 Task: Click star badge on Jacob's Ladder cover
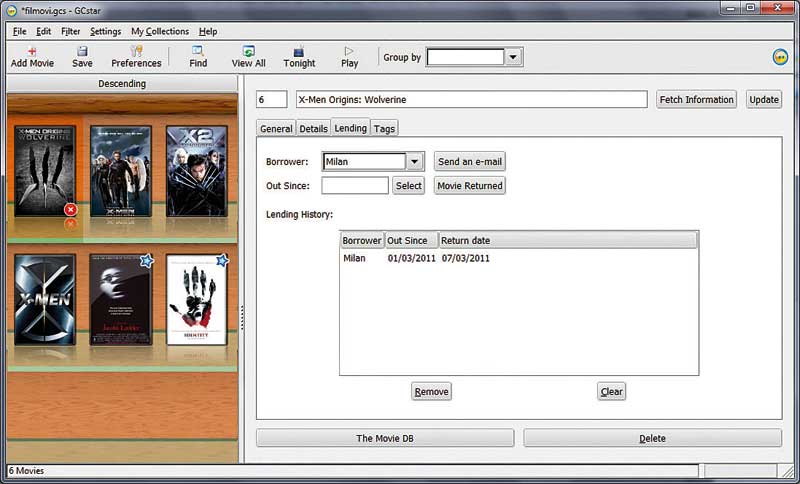pos(147,261)
